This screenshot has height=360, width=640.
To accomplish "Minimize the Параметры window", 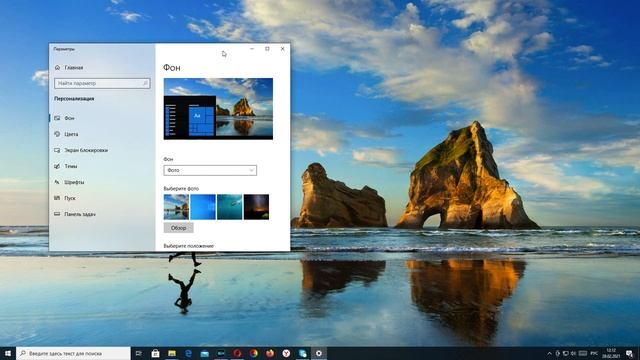I will pyautogui.click(x=252, y=49).
